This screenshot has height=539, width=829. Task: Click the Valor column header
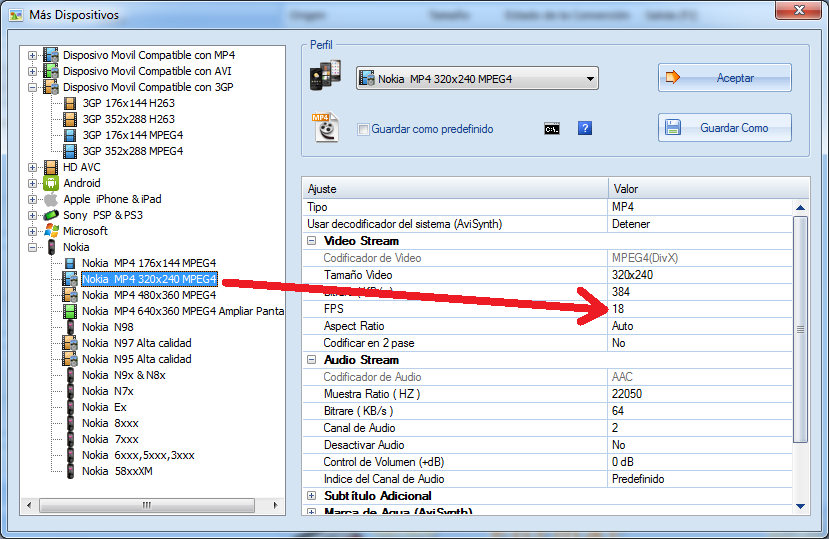pos(709,189)
